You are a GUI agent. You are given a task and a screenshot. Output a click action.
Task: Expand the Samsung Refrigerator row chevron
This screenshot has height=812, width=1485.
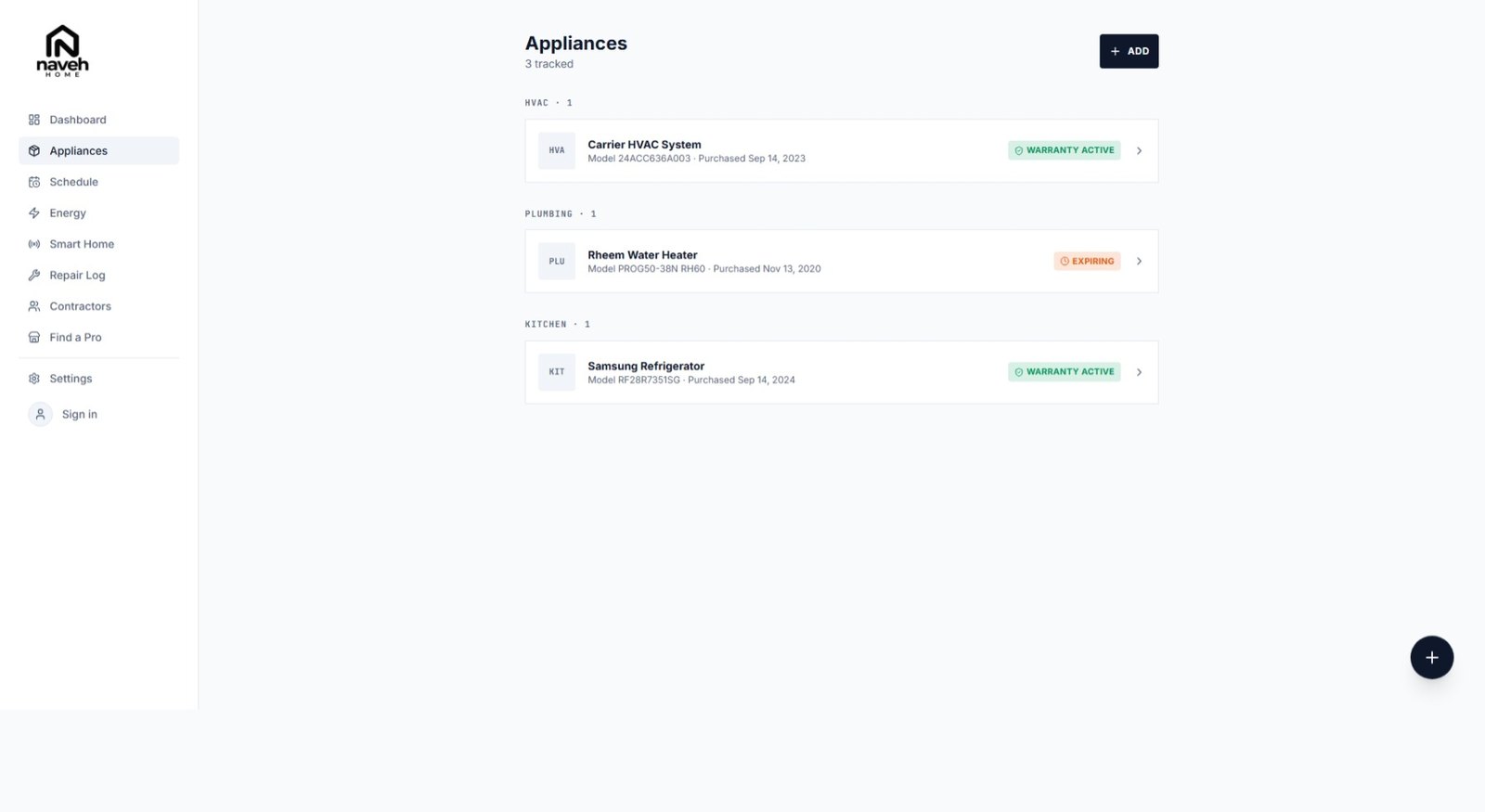1140,372
